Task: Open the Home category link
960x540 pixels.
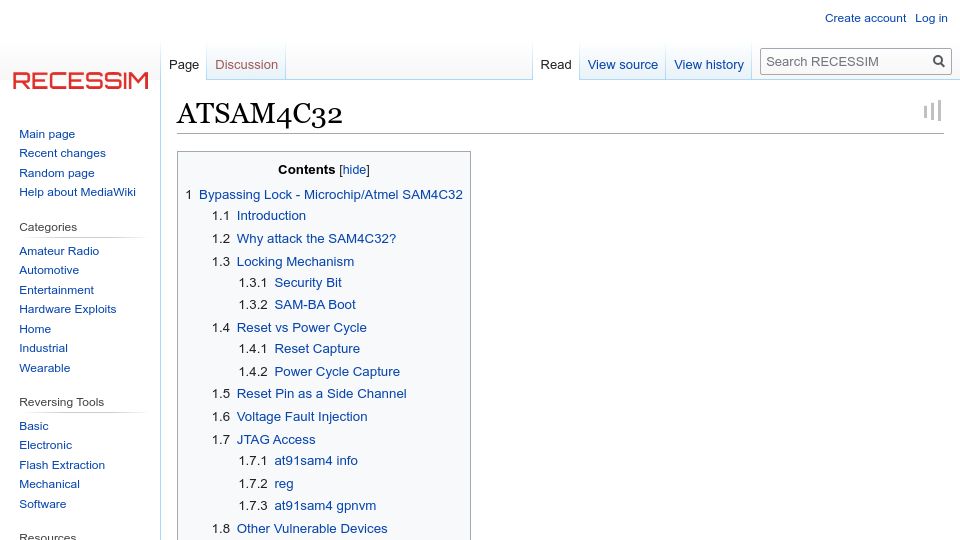Action: click(x=35, y=329)
